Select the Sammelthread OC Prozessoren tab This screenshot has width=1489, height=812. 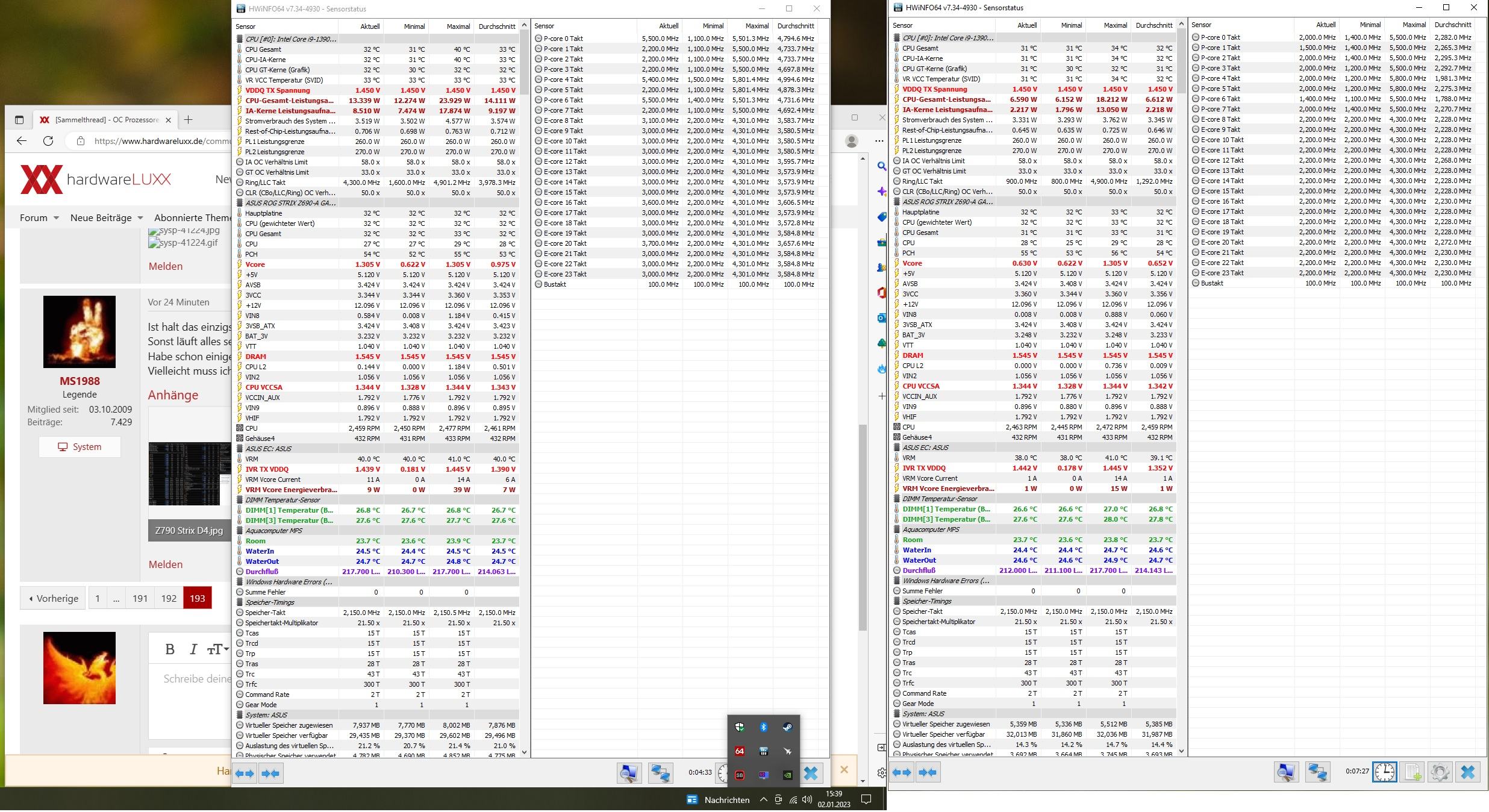coord(107,120)
